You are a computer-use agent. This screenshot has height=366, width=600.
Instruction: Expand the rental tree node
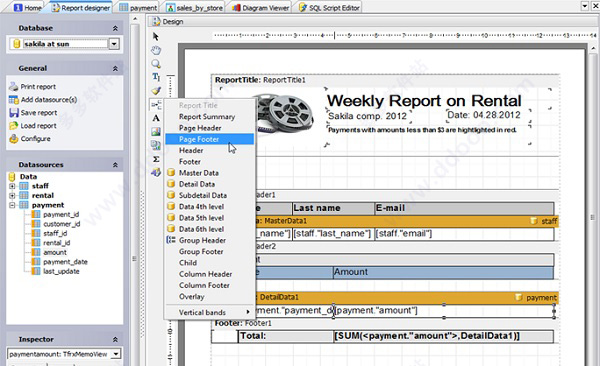[x=12, y=196]
